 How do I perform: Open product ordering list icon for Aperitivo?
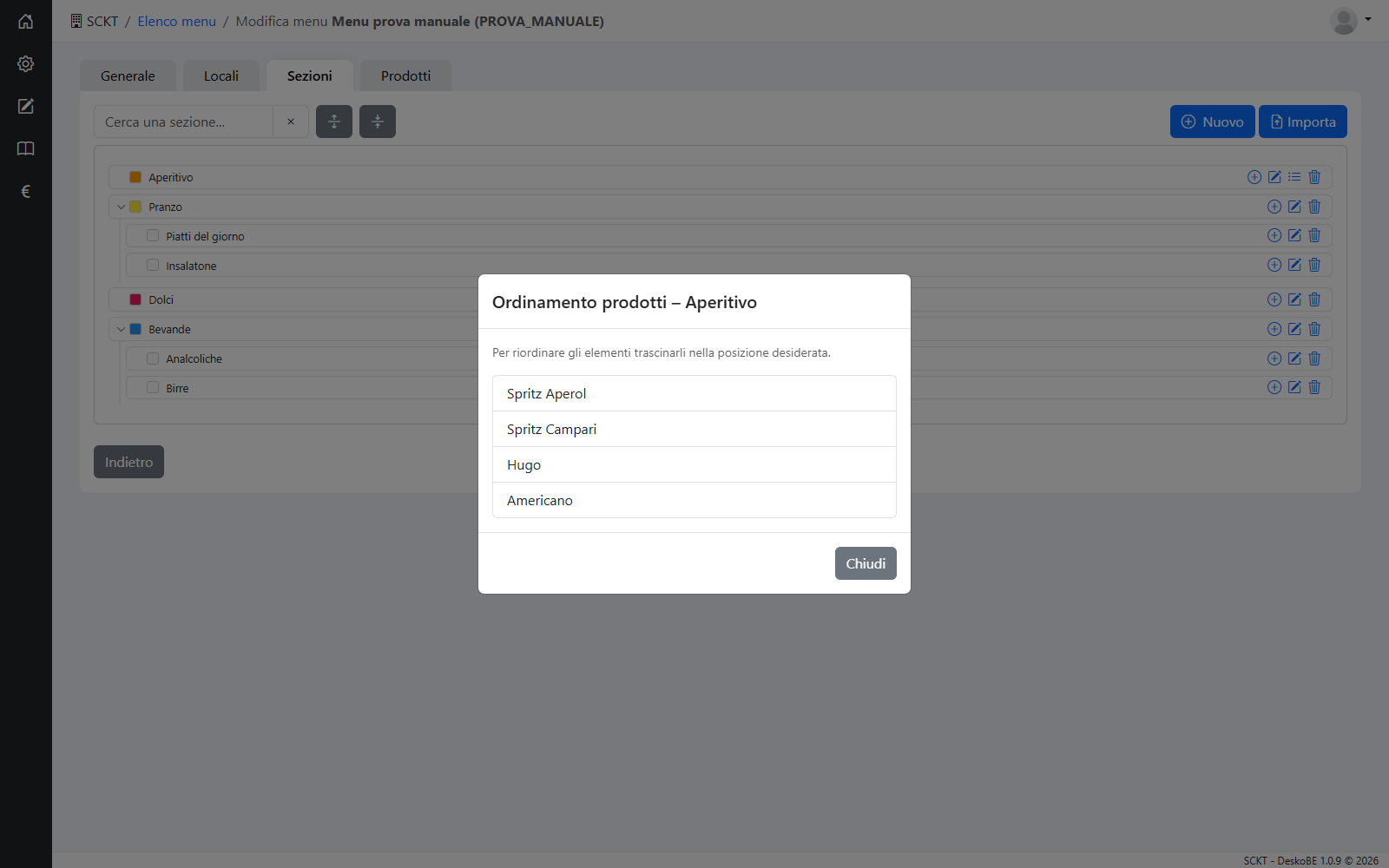tap(1294, 177)
